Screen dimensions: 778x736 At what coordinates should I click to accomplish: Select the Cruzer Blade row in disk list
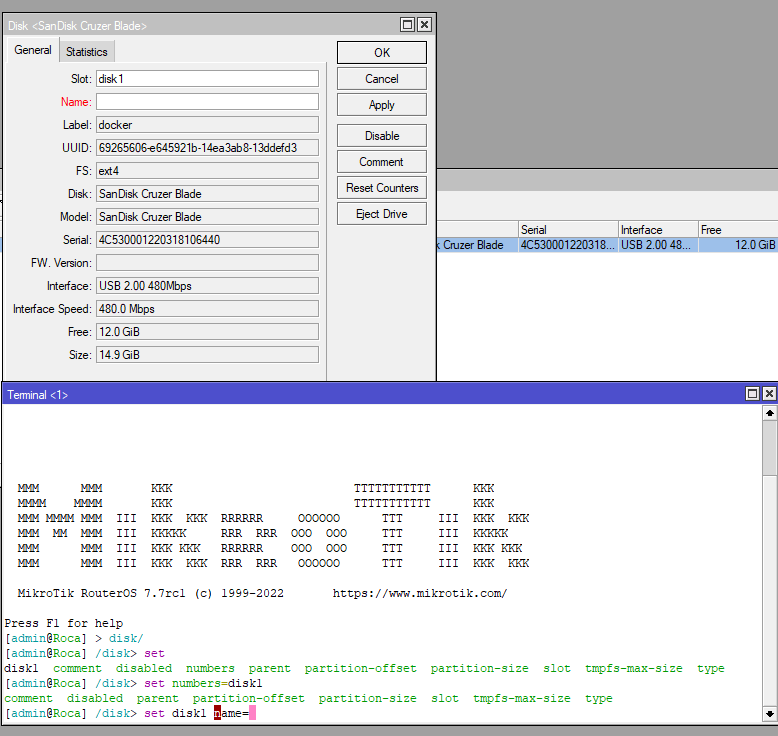[607, 245]
